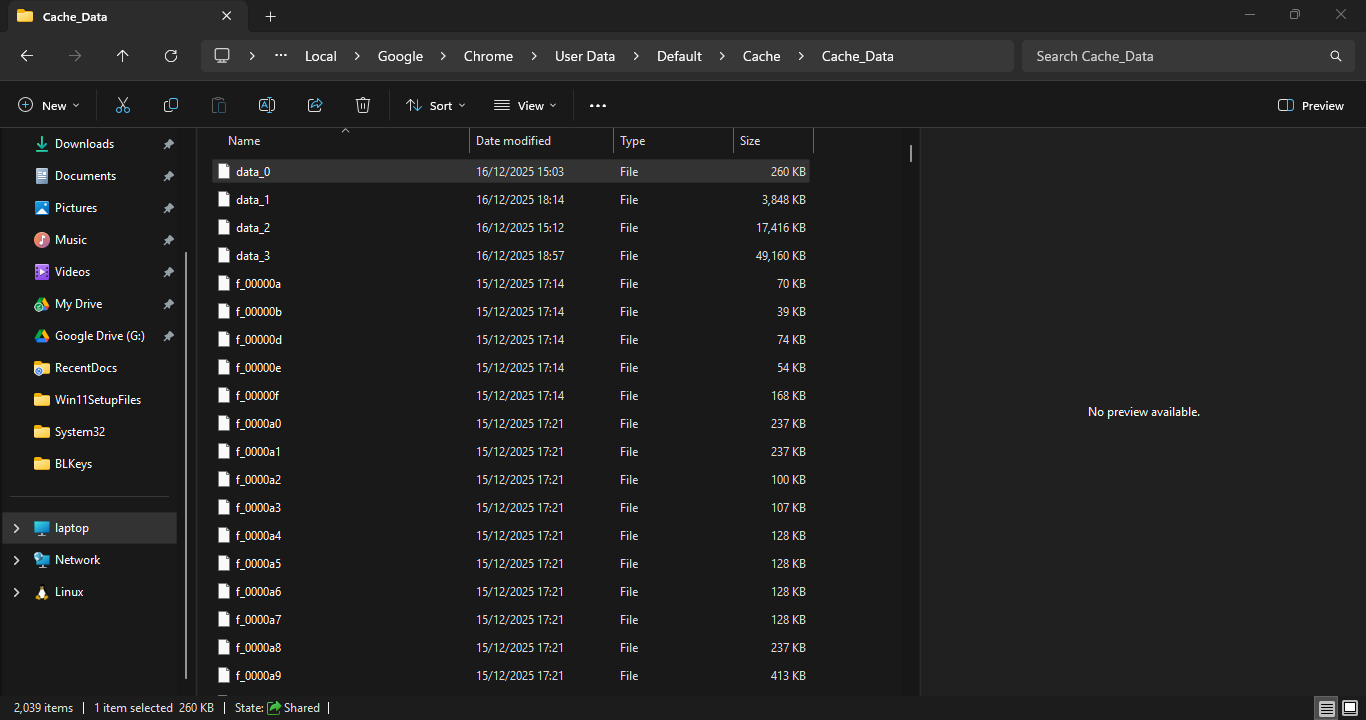Viewport: 1366px width, 720px height.
Task: Open a new tab with plus button
Action: tap(270, 16)
